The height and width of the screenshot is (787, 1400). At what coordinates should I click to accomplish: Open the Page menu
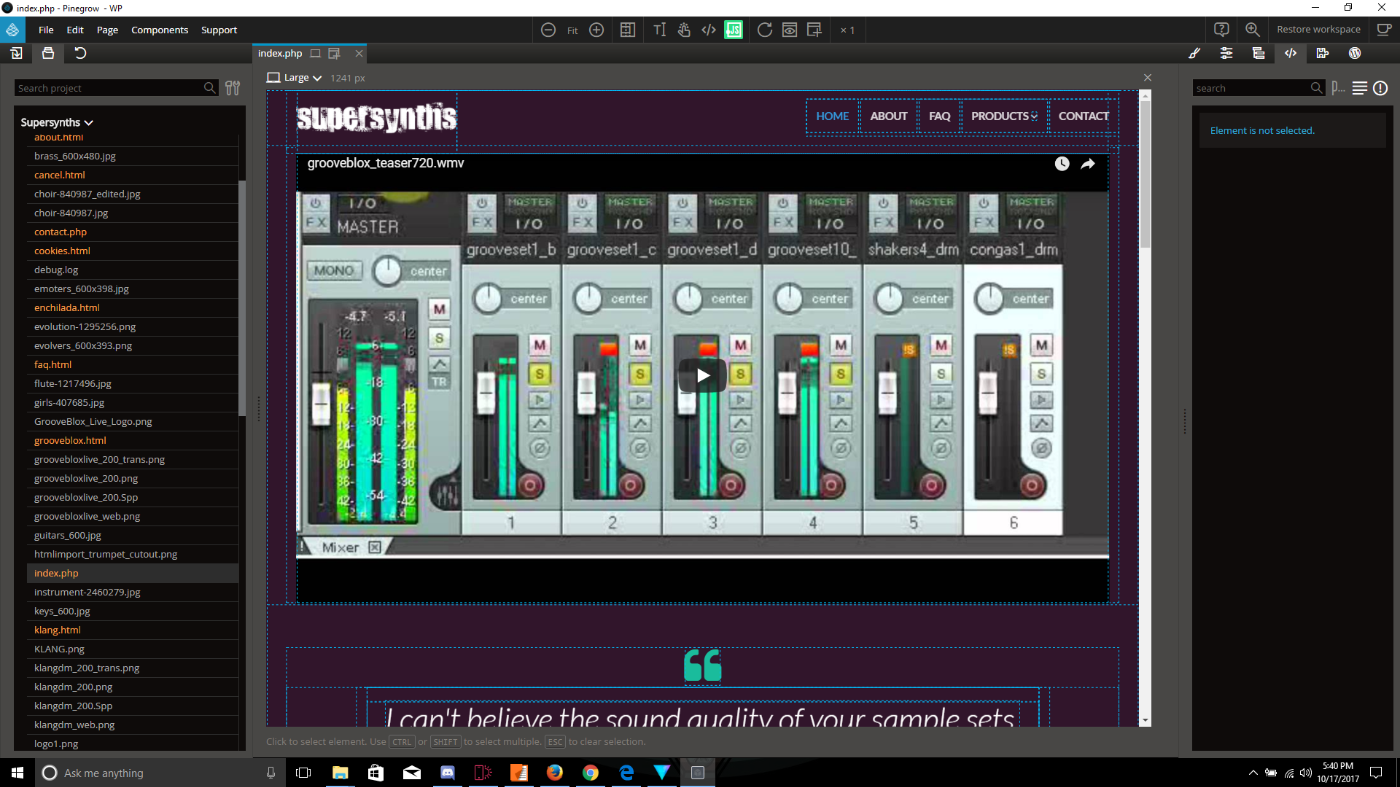point(107,30)
